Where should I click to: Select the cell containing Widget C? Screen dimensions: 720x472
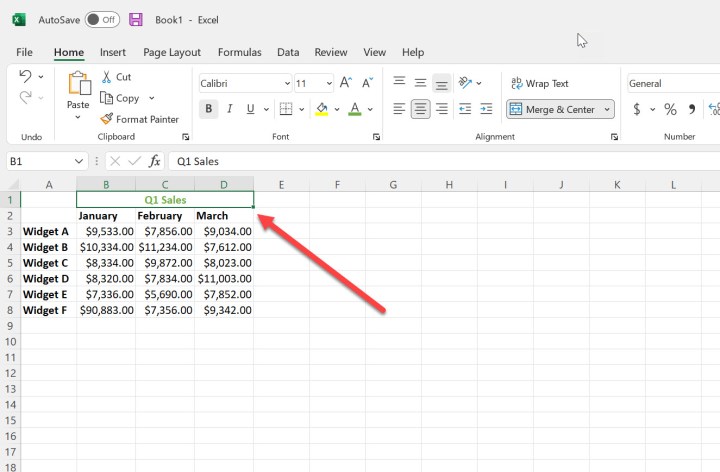click(x=47, y=263)
